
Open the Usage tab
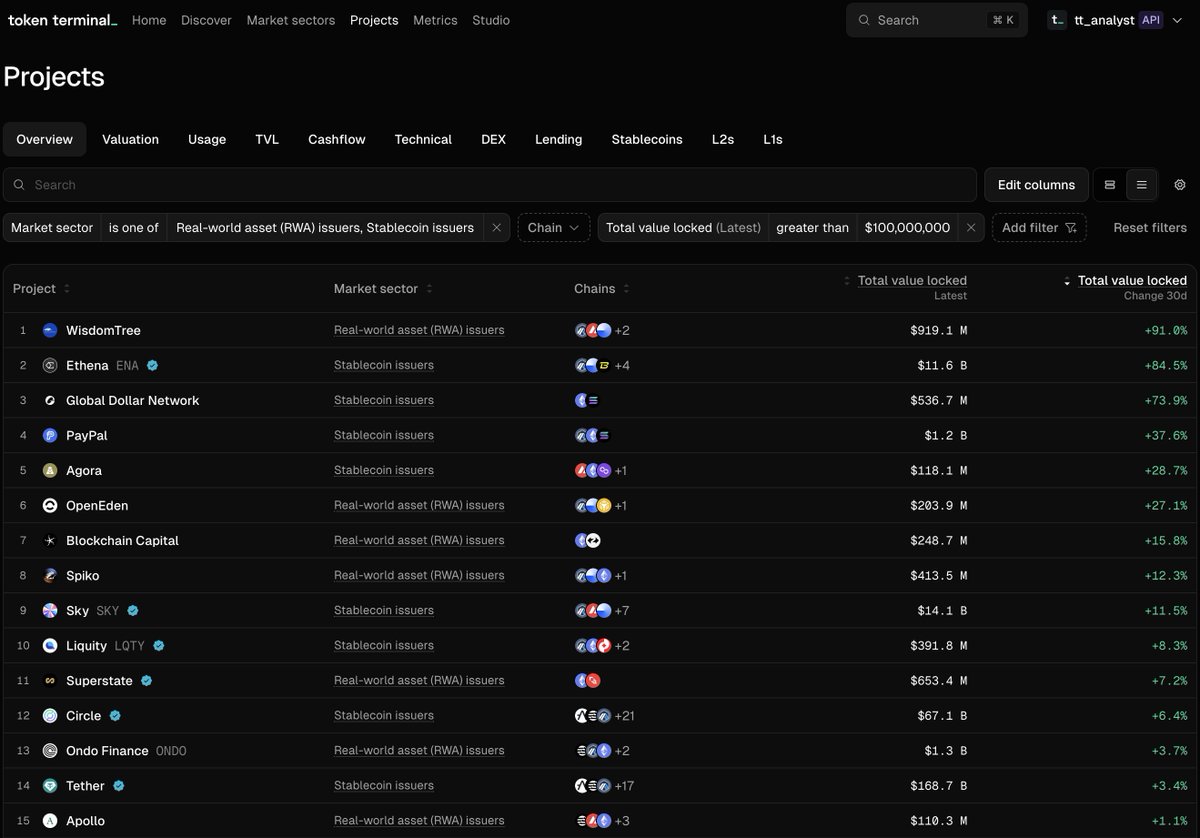[207, 139]
